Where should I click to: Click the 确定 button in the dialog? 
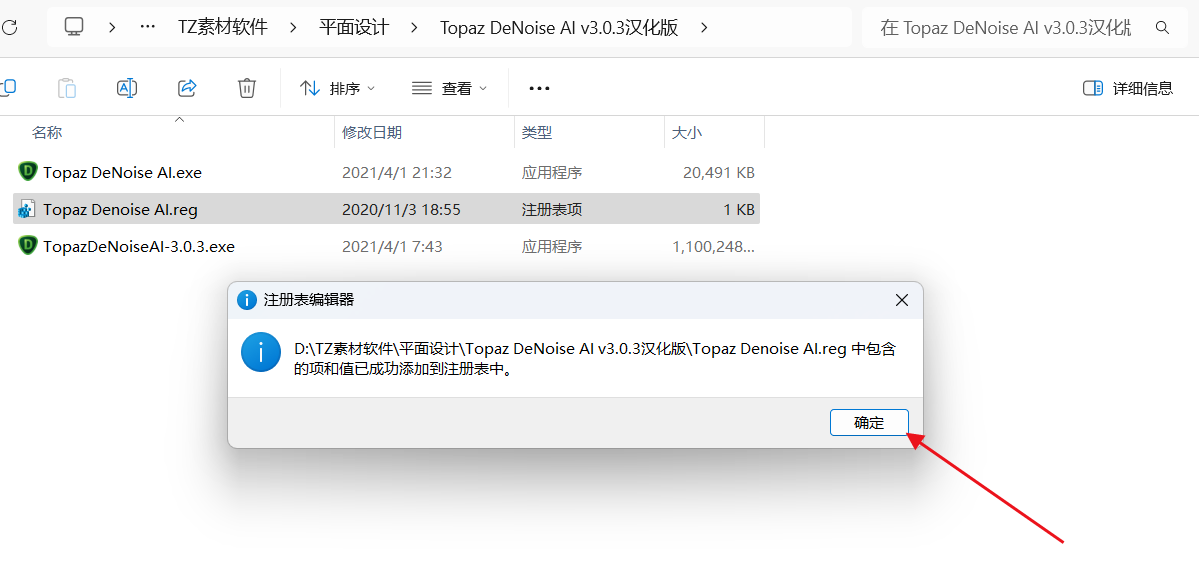point(869,423)
